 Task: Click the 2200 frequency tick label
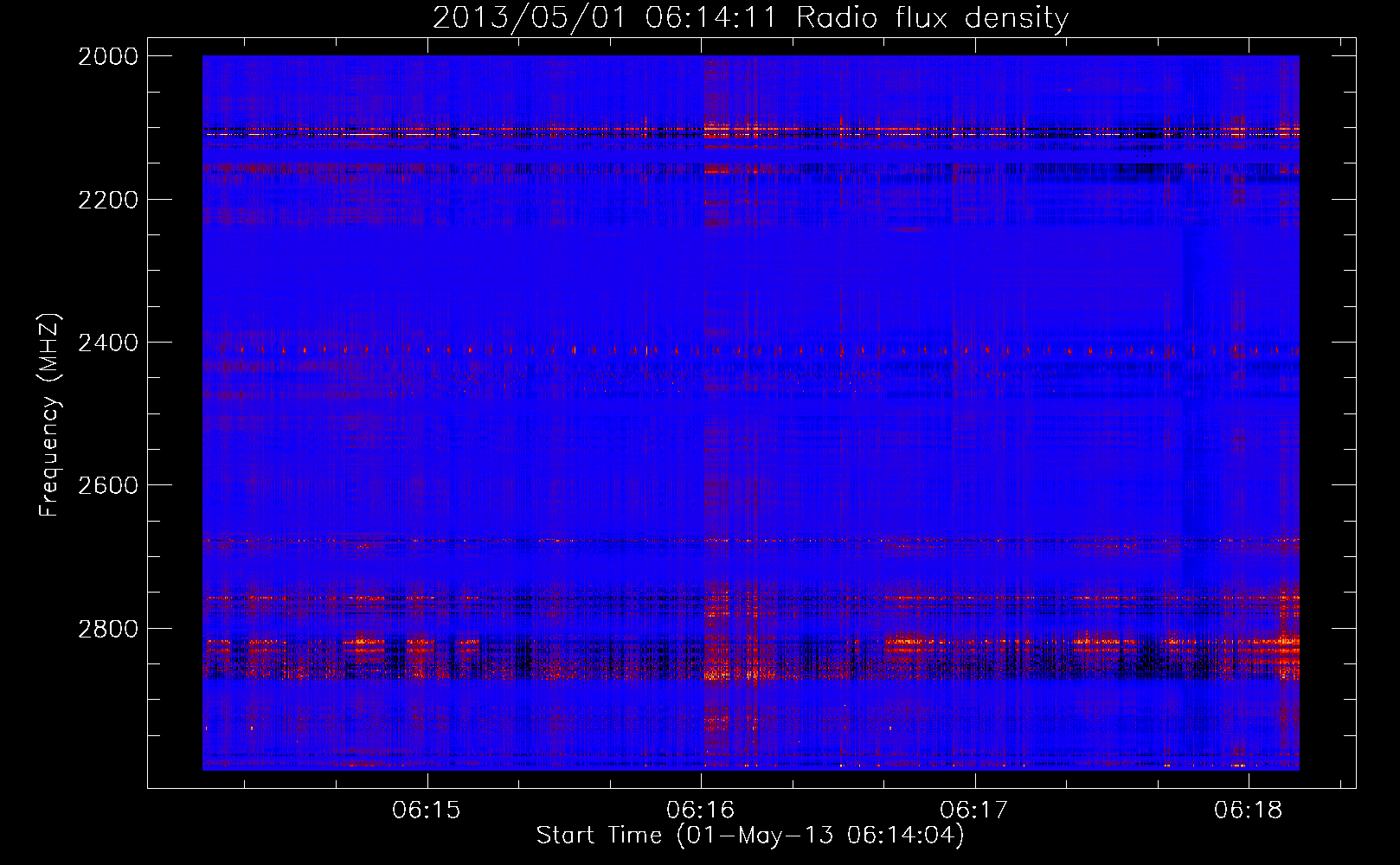(x=108, y=200)
